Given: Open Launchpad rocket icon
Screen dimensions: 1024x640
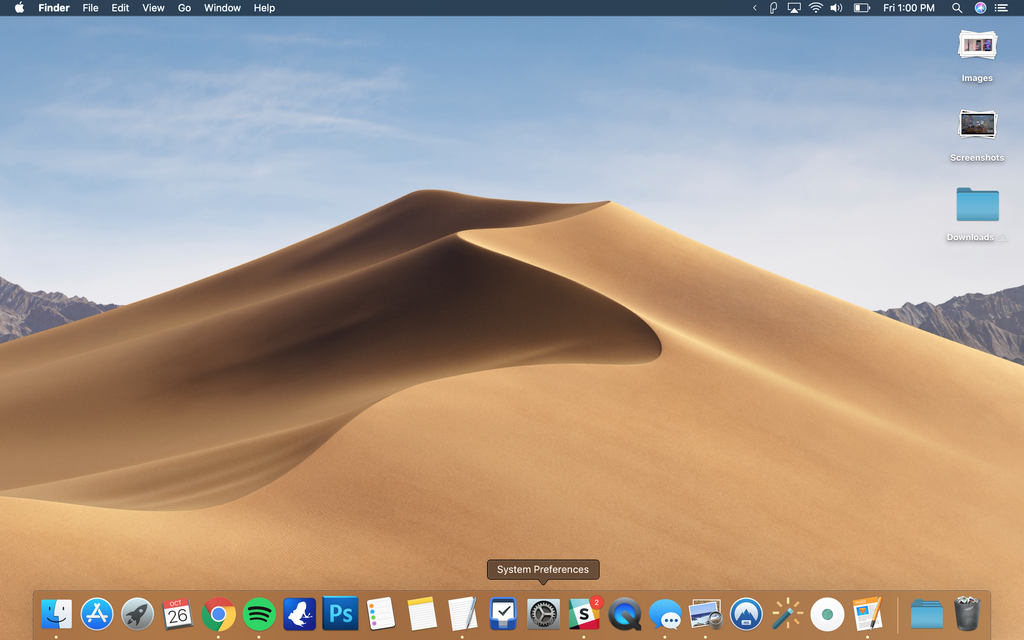Looking at the screenshot, I should pyautogui.click(x=137, y=613).
